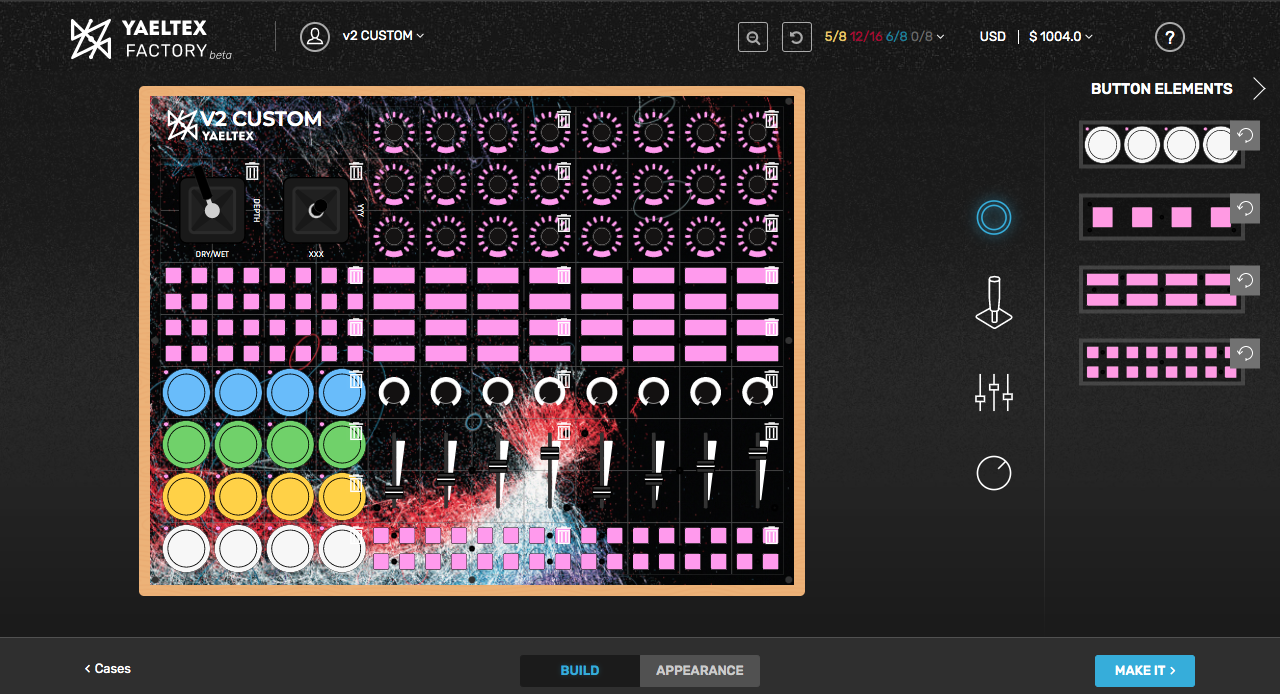
Task: Select the button elements category icon
Action: [x=994, y=217]
